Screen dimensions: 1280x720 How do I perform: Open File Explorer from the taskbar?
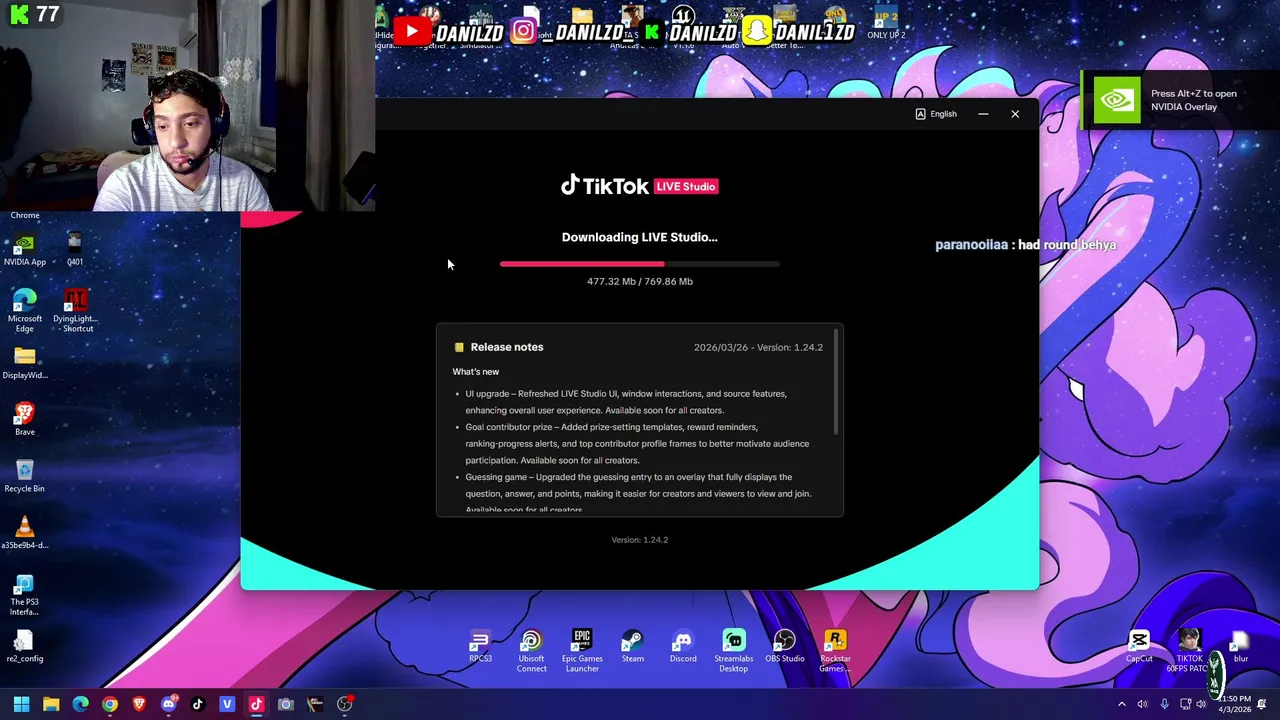(x=51, y=704)
